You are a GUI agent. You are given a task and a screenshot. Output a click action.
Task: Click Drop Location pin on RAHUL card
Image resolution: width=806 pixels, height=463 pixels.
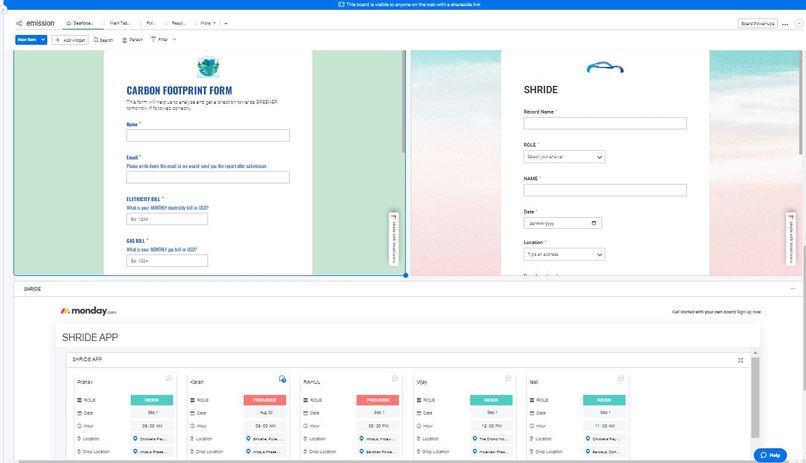[361, 452]
